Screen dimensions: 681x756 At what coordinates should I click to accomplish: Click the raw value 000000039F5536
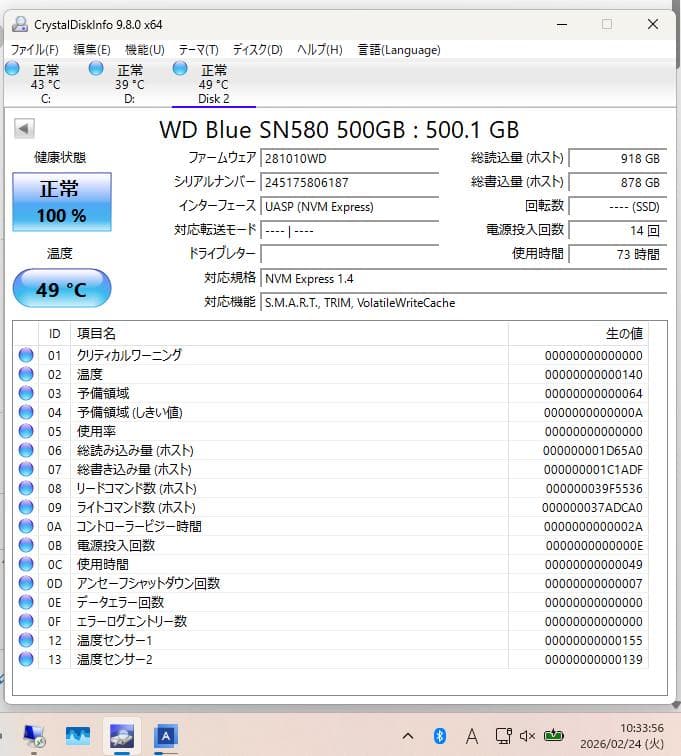[594, 489]
